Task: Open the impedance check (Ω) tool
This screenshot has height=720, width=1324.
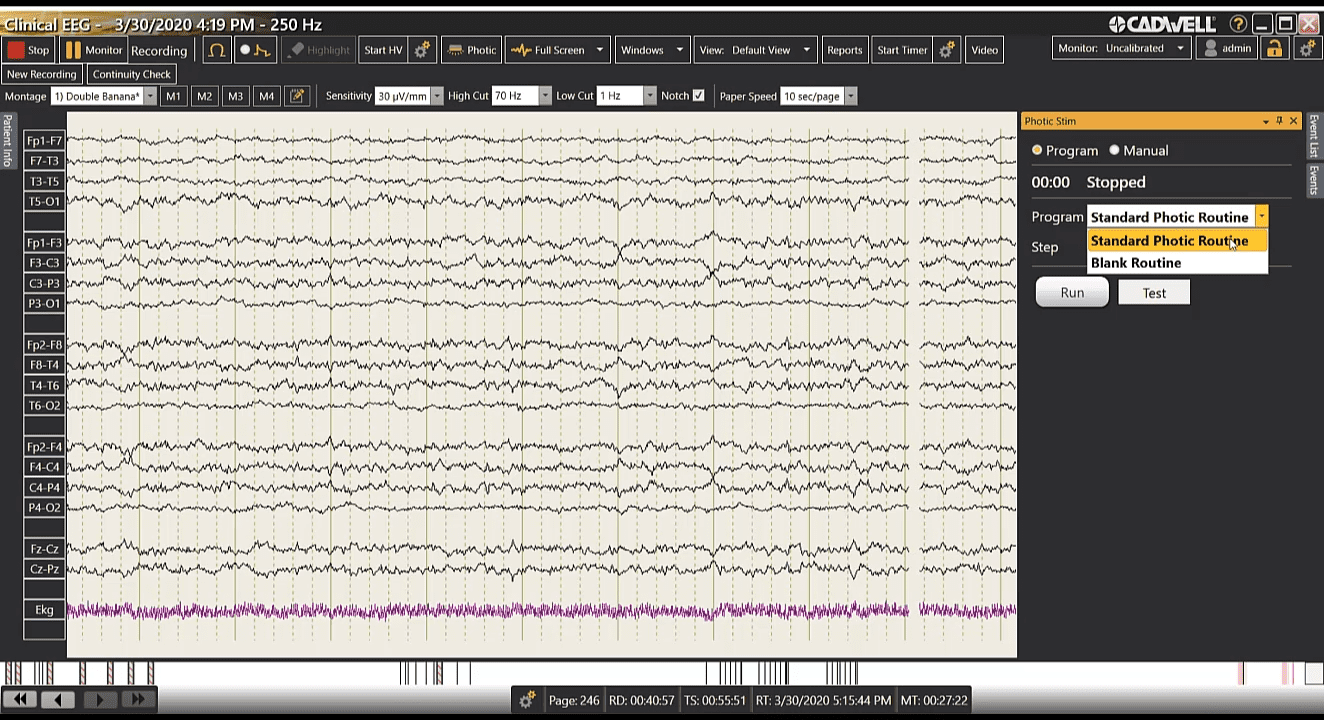Action: click(x=218, y=49)
